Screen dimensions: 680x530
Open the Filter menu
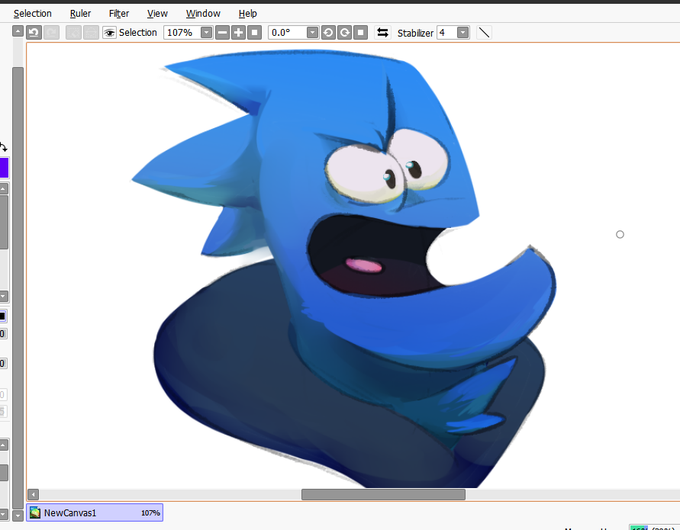point(119,13)
